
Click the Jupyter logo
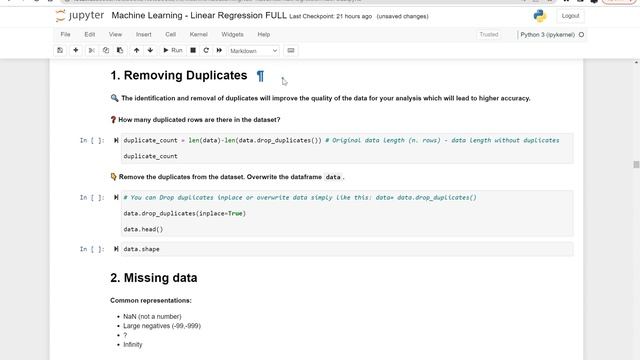pos(80,16)
